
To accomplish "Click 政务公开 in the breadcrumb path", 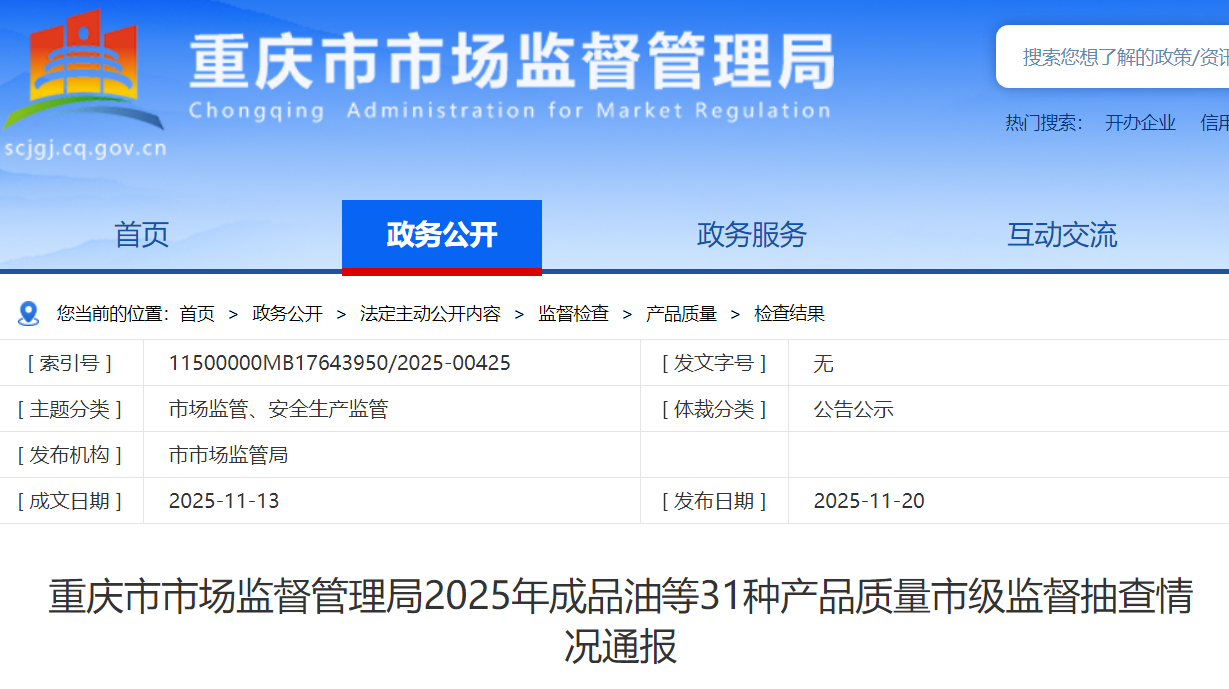I will coord(287,314).
